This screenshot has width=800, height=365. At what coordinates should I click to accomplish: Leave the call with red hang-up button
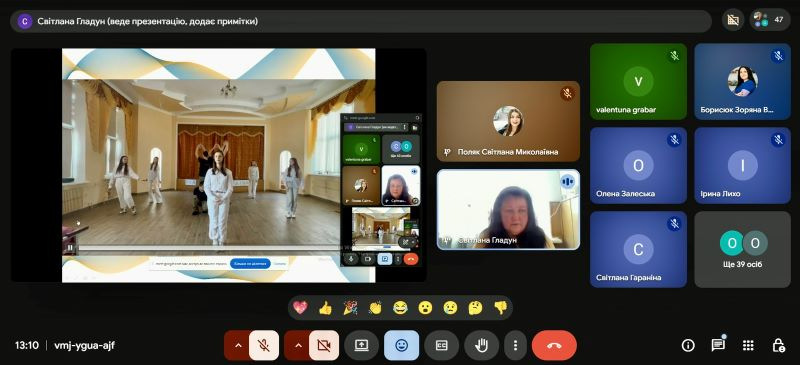click(x=554, y=346)
